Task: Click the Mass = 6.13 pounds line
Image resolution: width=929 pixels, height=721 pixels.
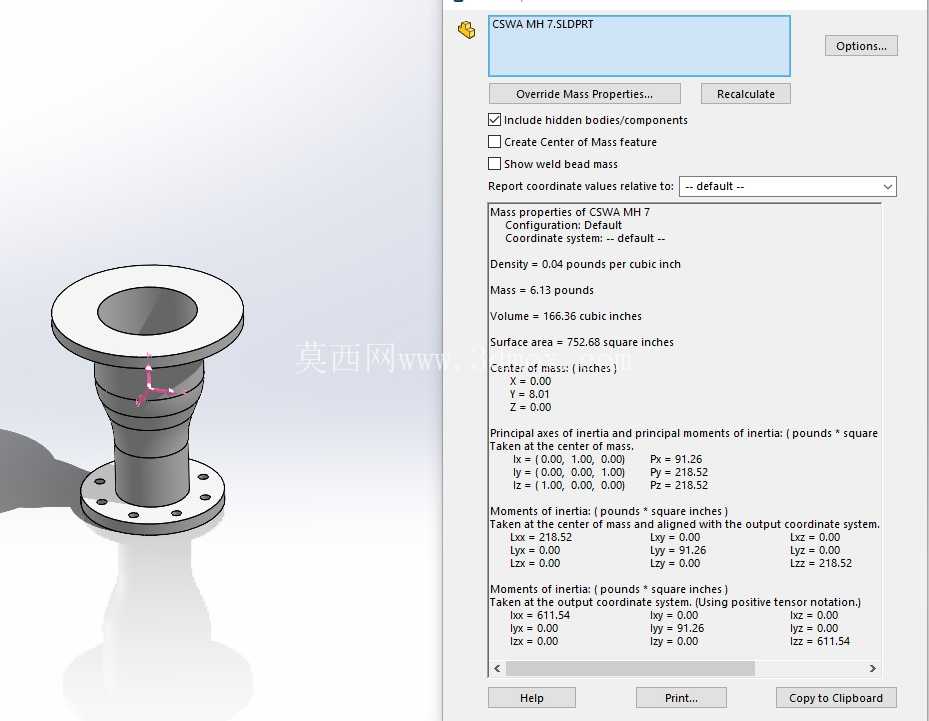Action: 542,290
